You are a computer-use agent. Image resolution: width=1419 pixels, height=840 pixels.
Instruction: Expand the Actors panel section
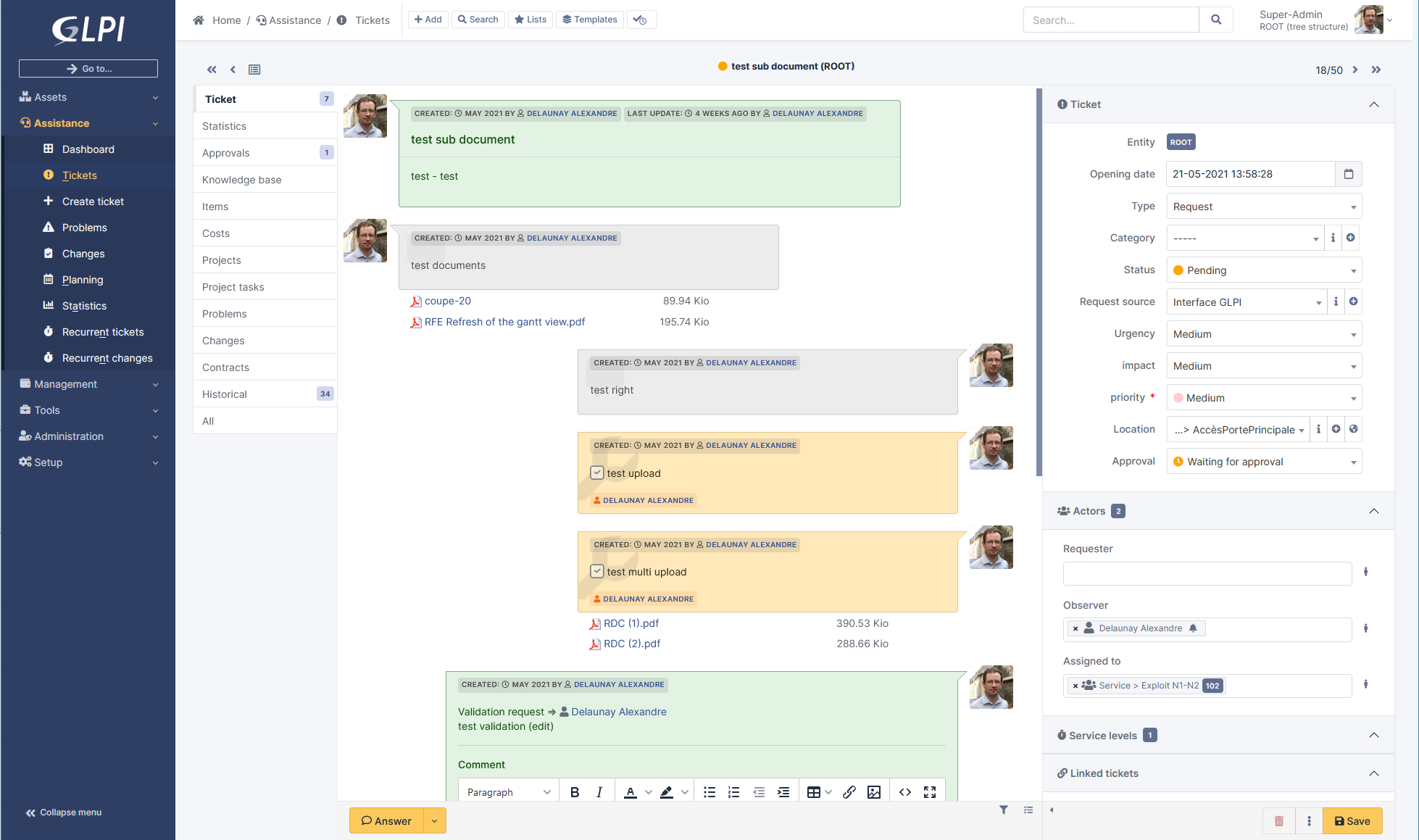click(x=1375, y=511)
